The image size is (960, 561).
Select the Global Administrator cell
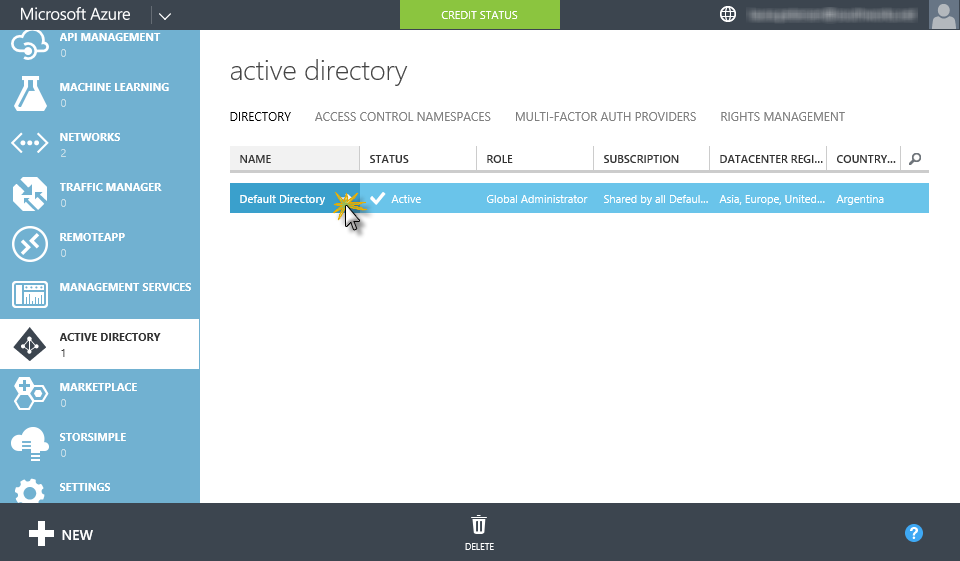pyautogui.click(x=537, y=199)
